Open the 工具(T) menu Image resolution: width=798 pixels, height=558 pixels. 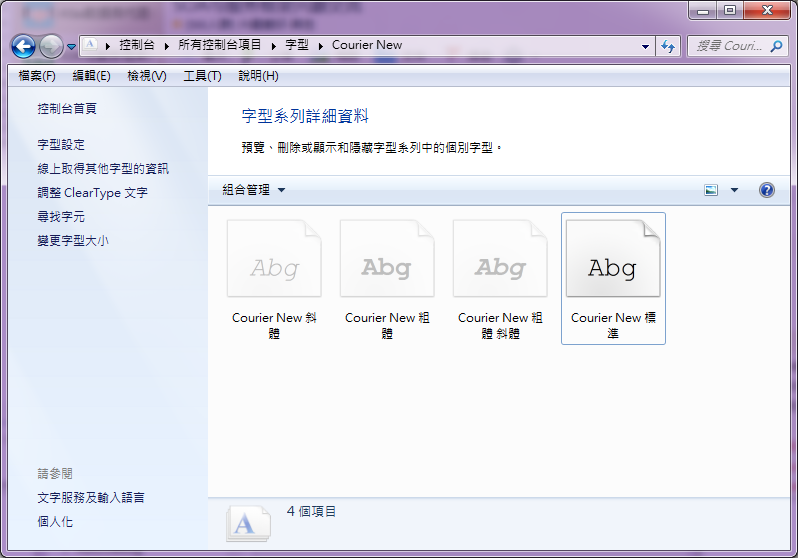202,76
